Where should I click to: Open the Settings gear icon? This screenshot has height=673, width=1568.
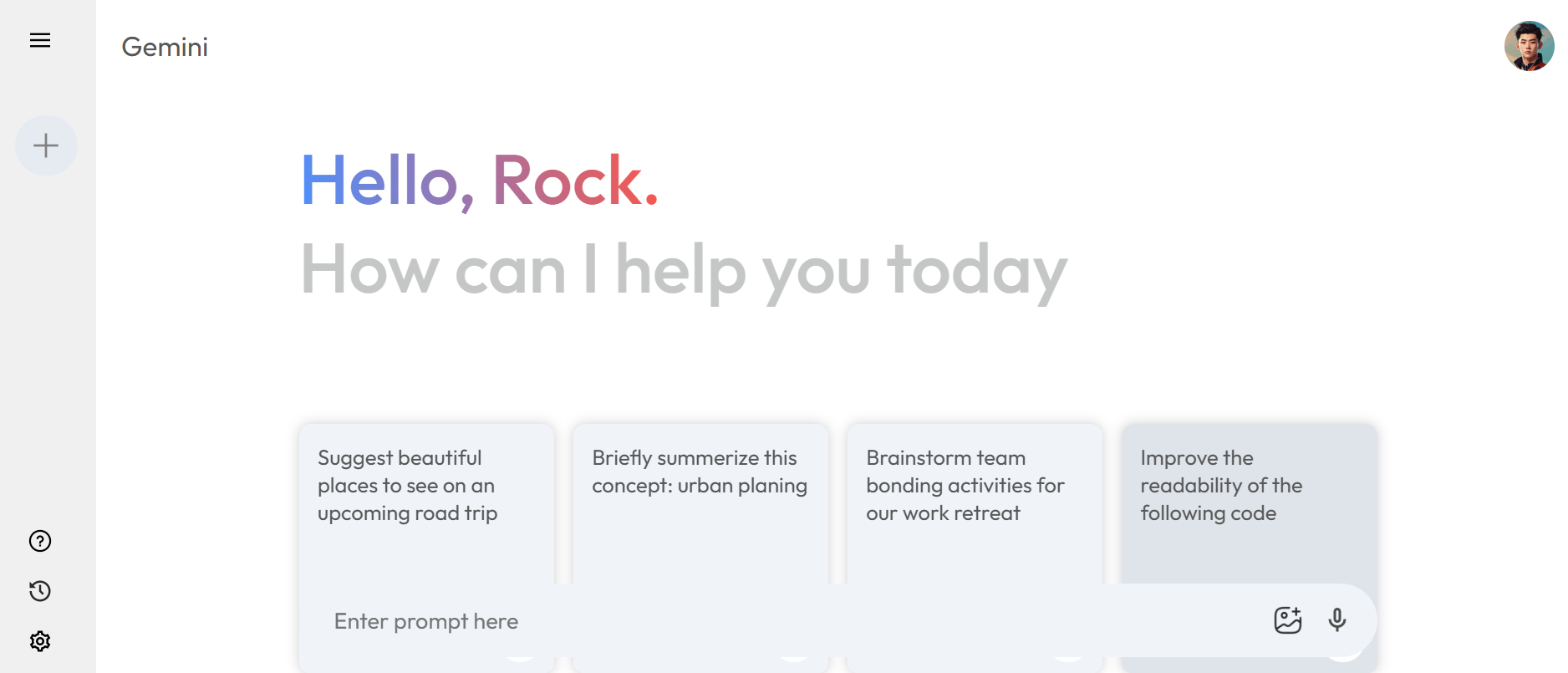[x=40, y=641]
